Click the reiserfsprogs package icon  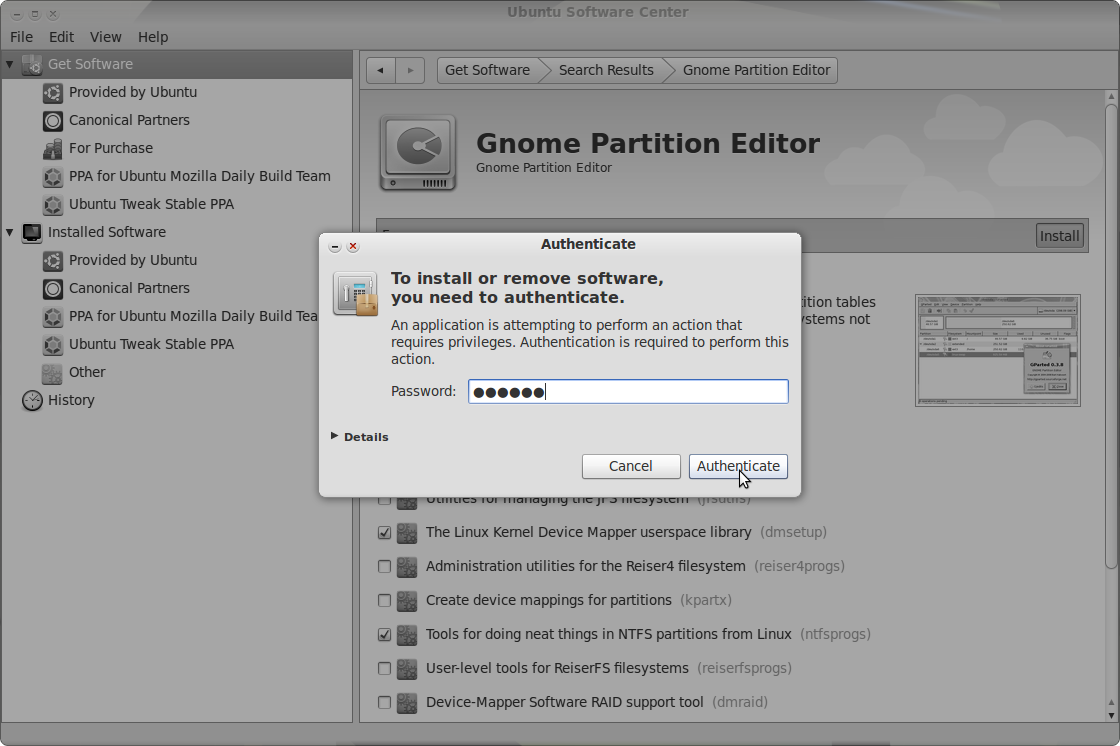coord(407,669)
